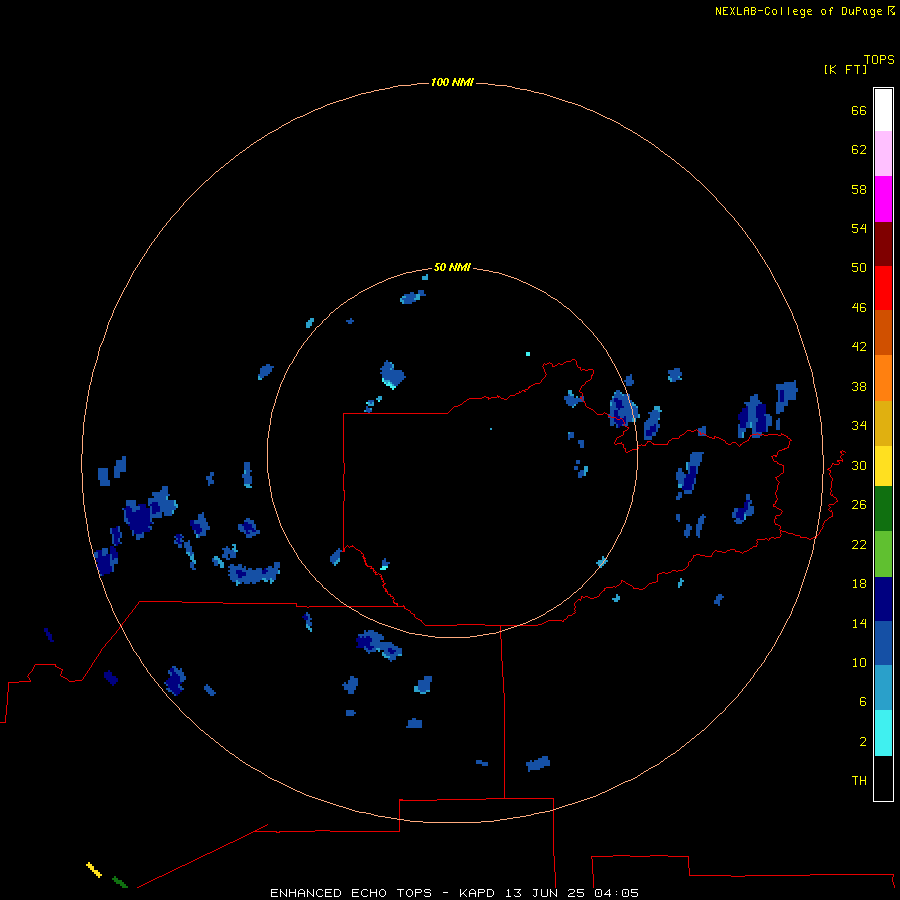The image size is (900, 900).
Task: Click the light pink swatch near 62
Action: point(883,153)
